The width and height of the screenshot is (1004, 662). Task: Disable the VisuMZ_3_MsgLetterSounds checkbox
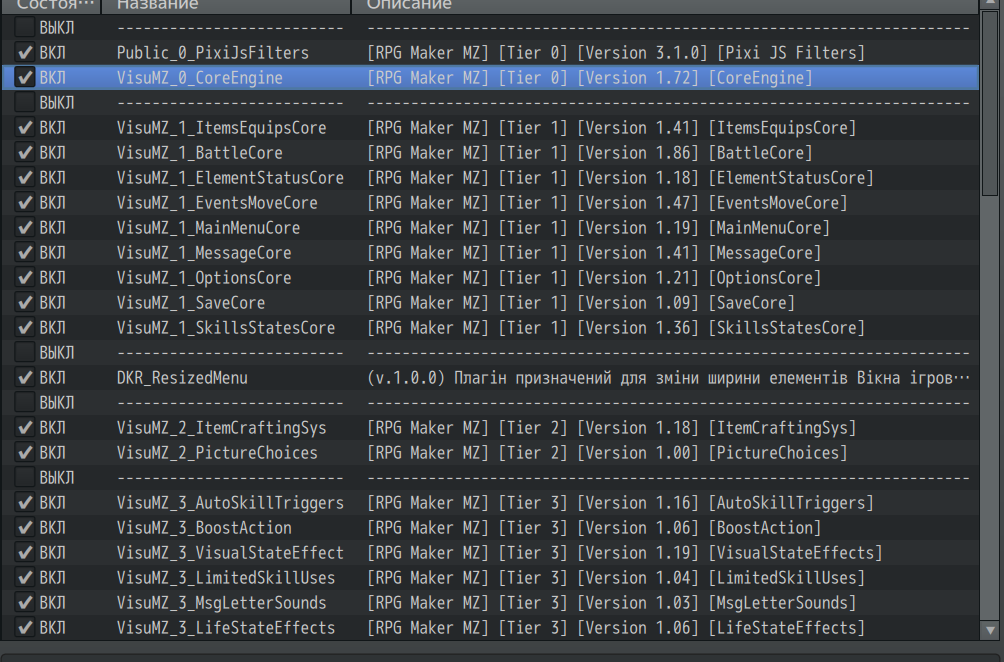25,602
